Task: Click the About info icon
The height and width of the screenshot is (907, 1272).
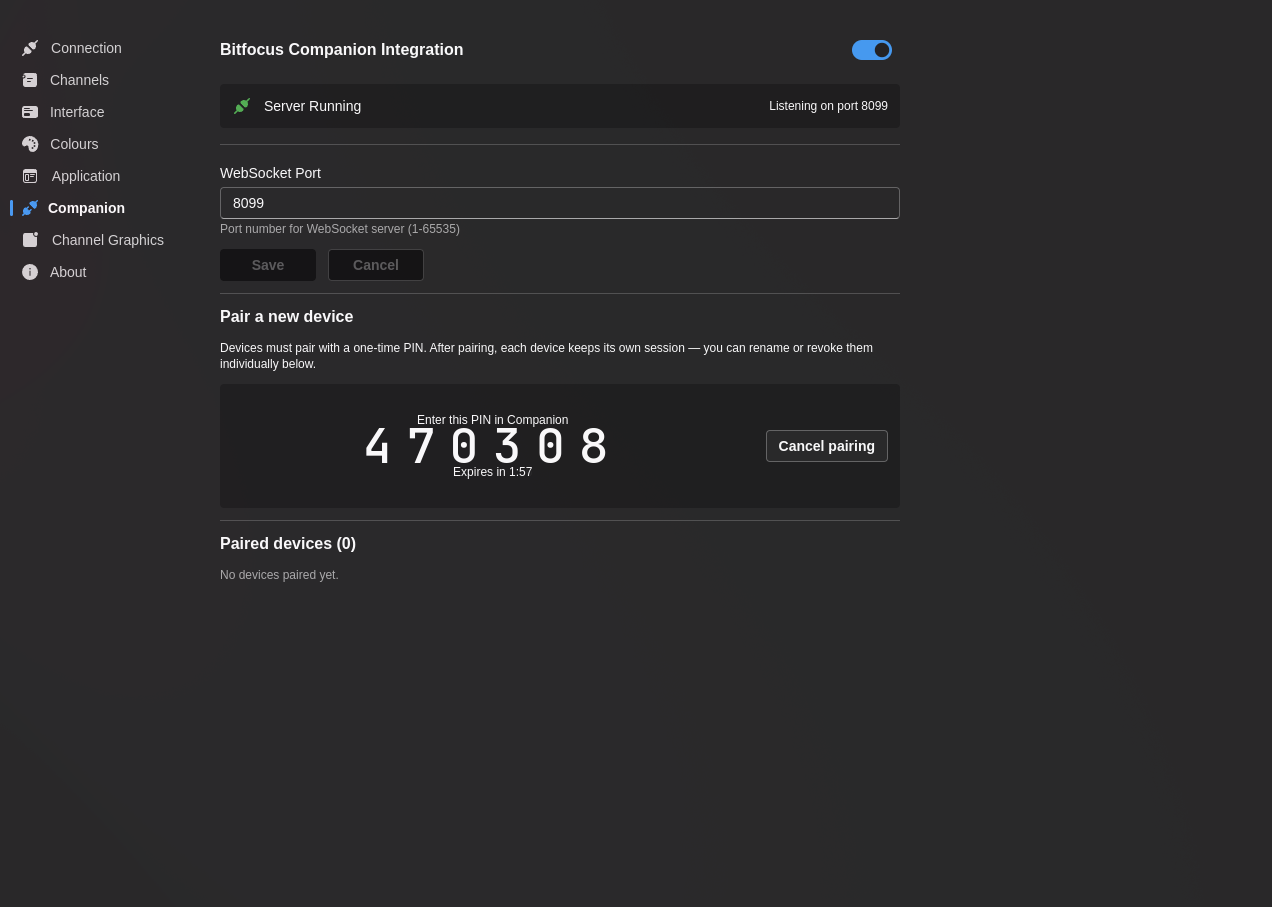Action: [30, 272]
